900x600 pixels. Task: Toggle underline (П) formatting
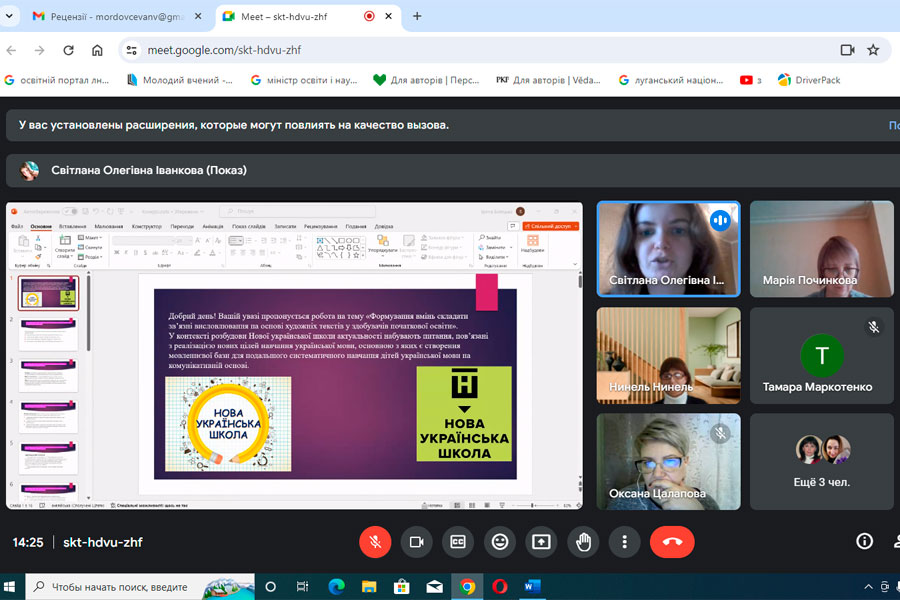tap(135, 253)
